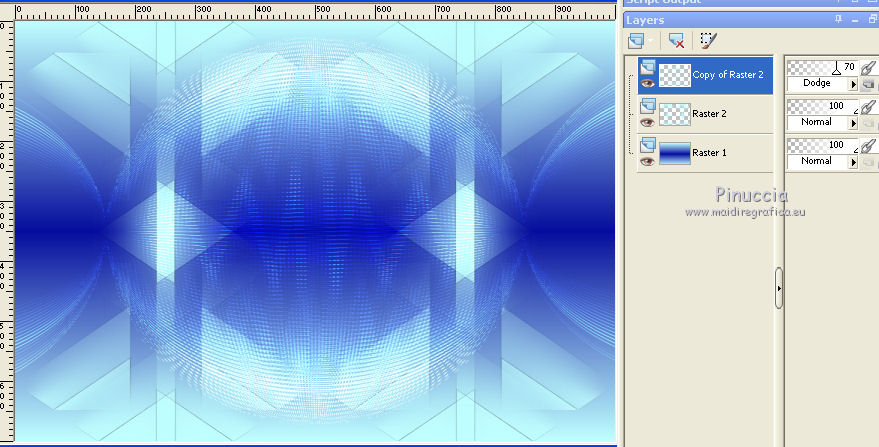This screenshot has width=879, height=447.
Task: Select the Raster 2 layer thumbnail
Action: click(x=674, y=114)
